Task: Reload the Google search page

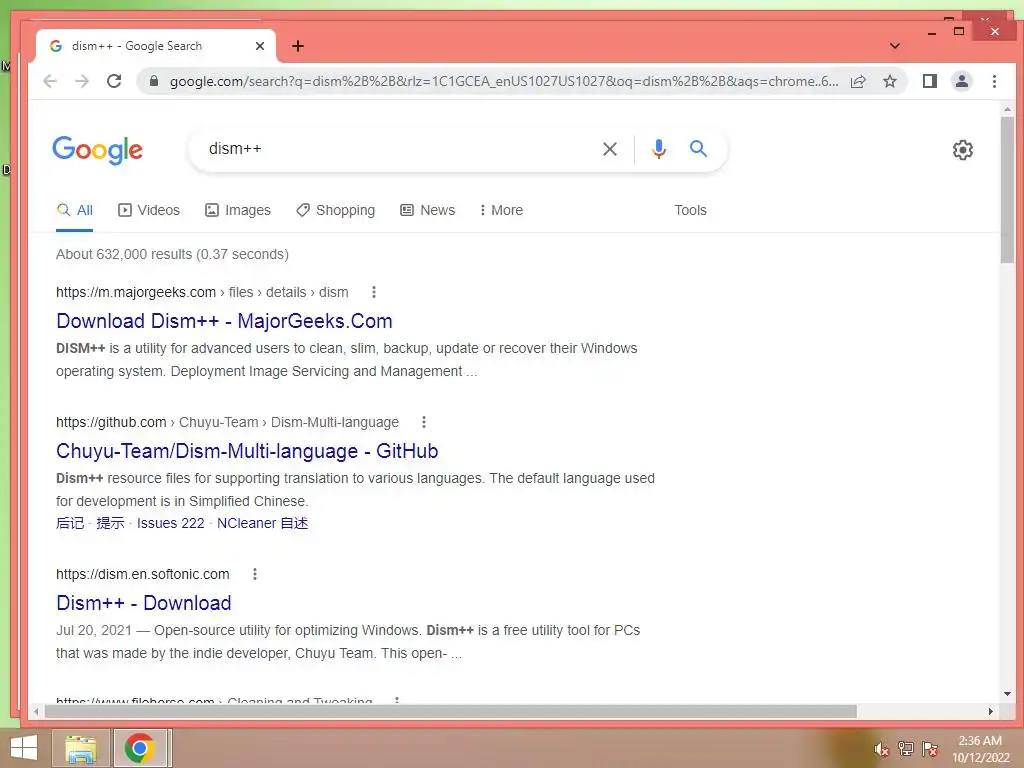Action: point(114,81)
